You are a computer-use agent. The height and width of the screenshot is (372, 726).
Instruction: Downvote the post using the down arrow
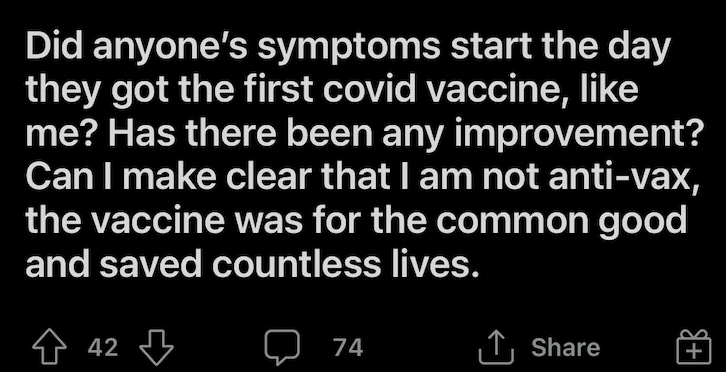tap(156, 347)
